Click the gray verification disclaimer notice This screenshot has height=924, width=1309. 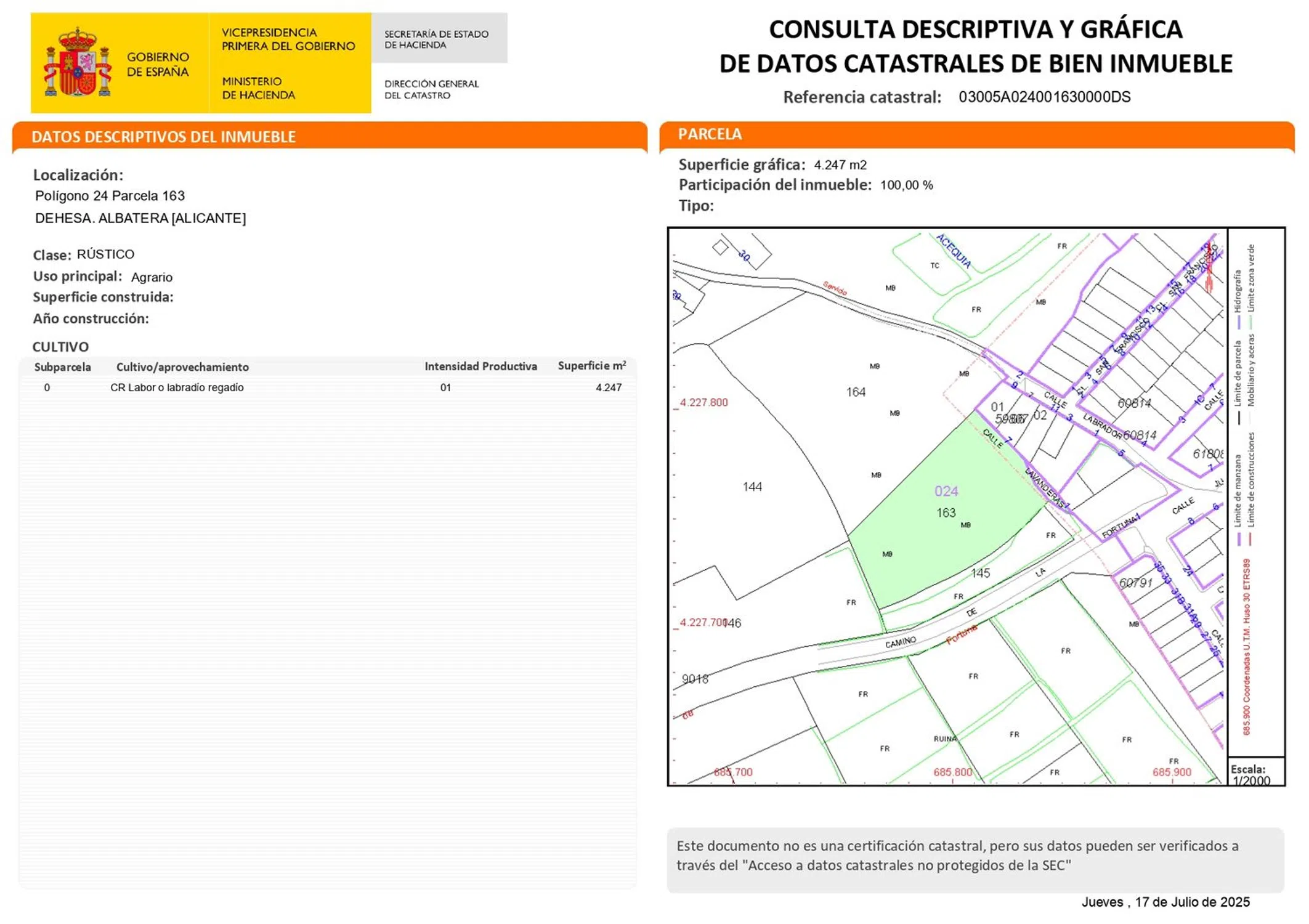tap(975, 856)
